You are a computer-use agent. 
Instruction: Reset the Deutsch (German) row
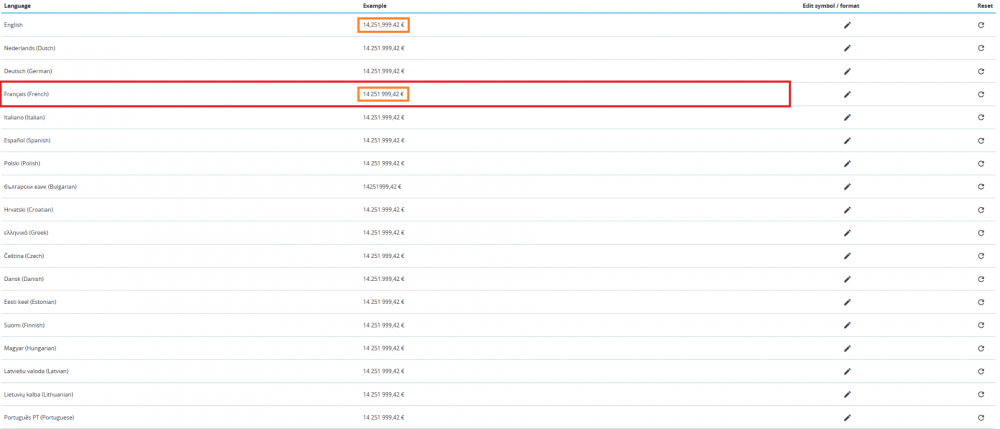[x=981, y=71]
